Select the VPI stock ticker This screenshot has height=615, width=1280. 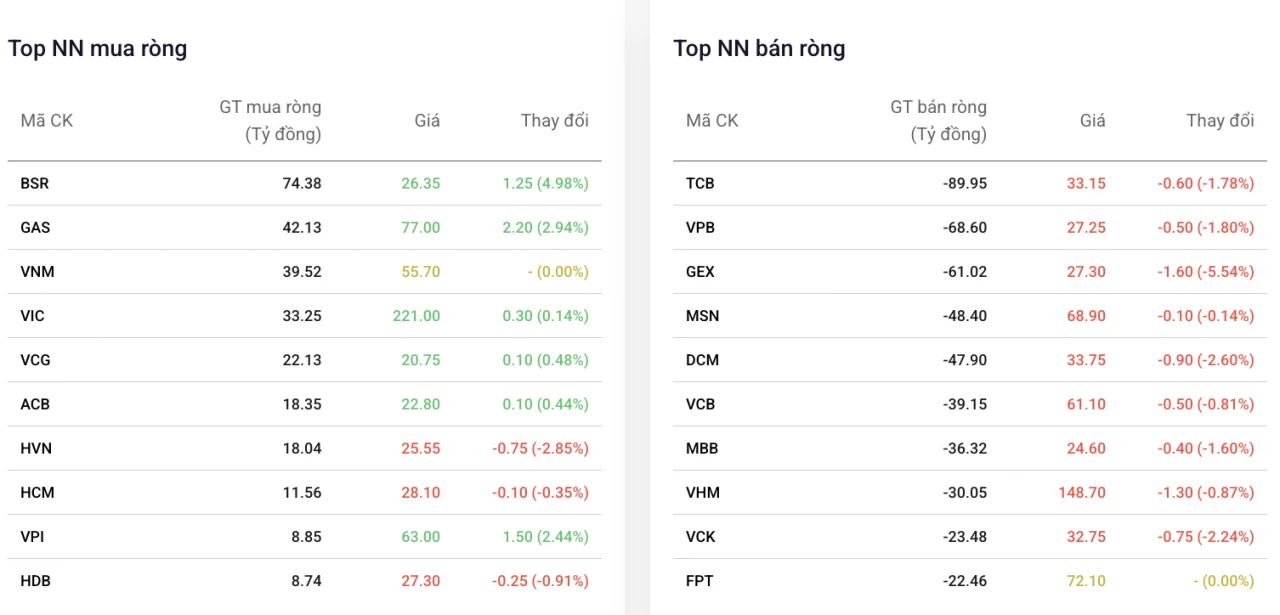tap(32, 536)
